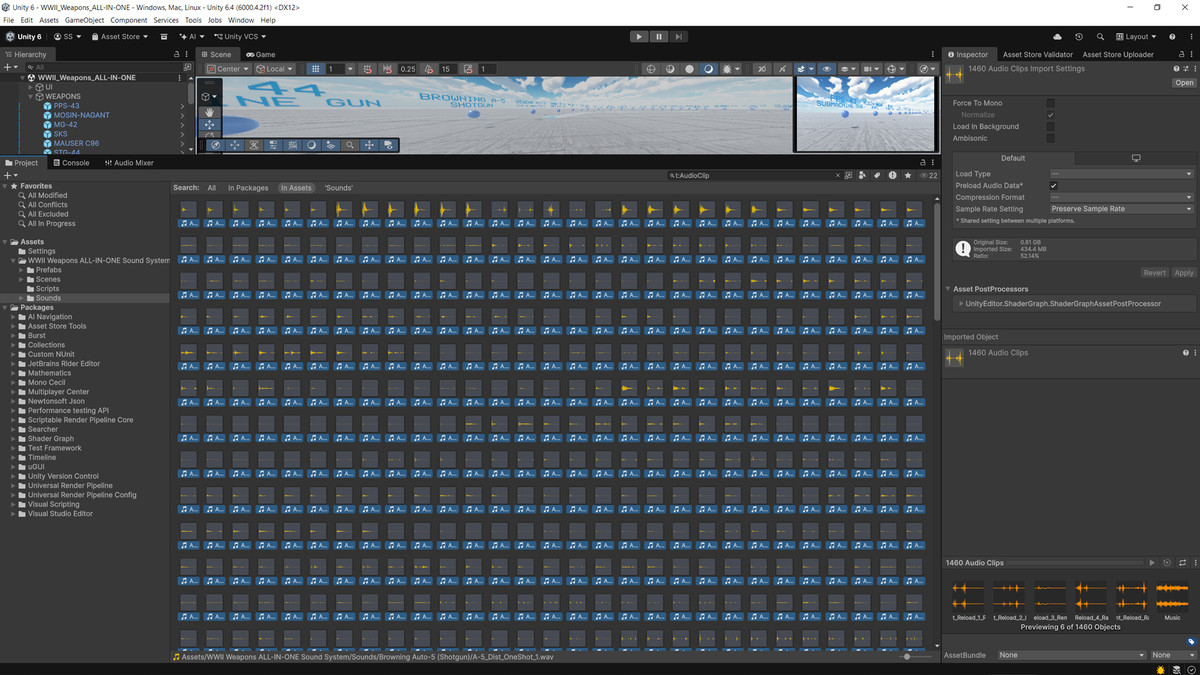The image size is (1200, 675).
Task: Toggle the Scene grid visibility icon
Action: [316, 69]
